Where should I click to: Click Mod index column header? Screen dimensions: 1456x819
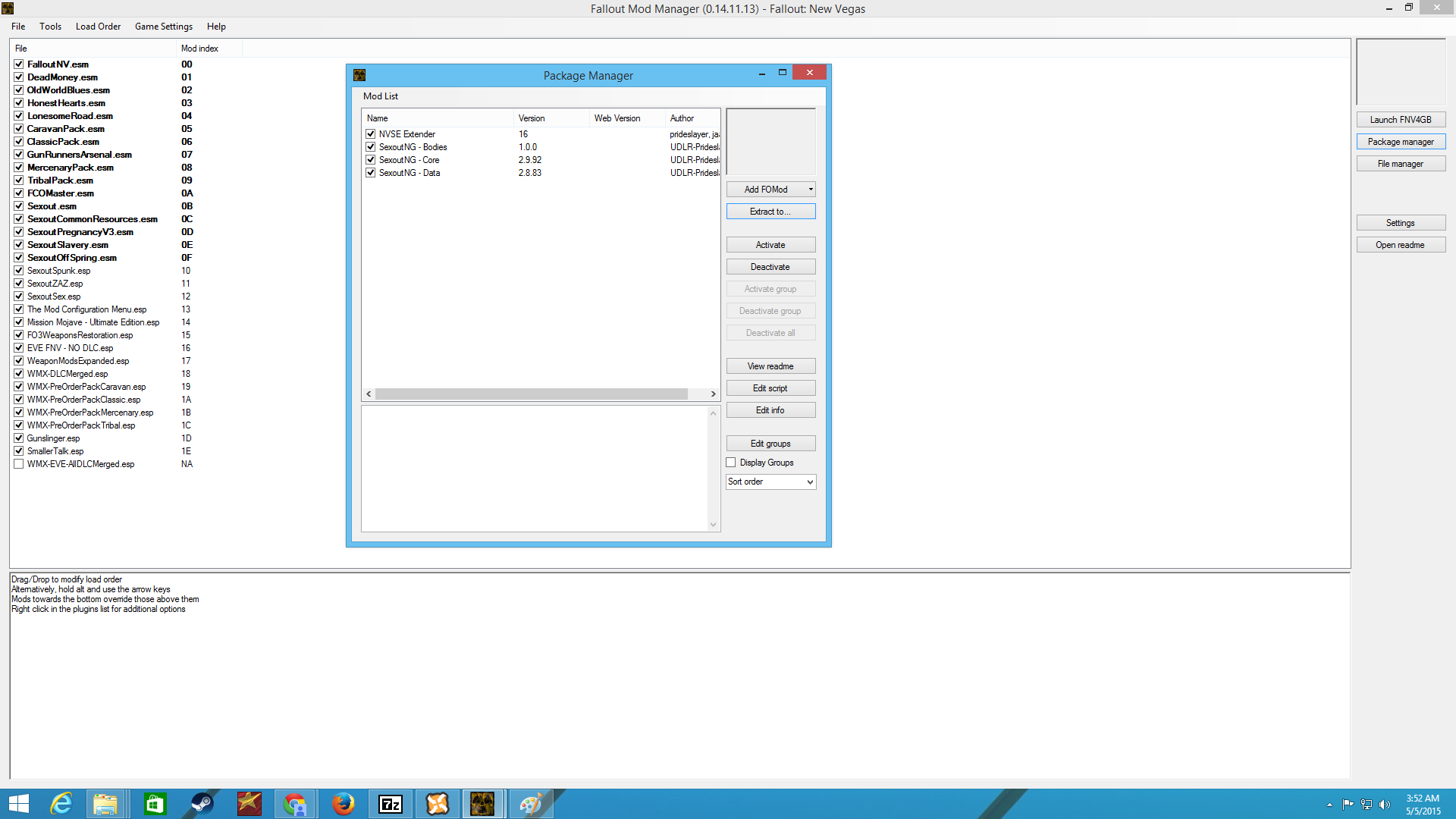(x=209, y=49)
